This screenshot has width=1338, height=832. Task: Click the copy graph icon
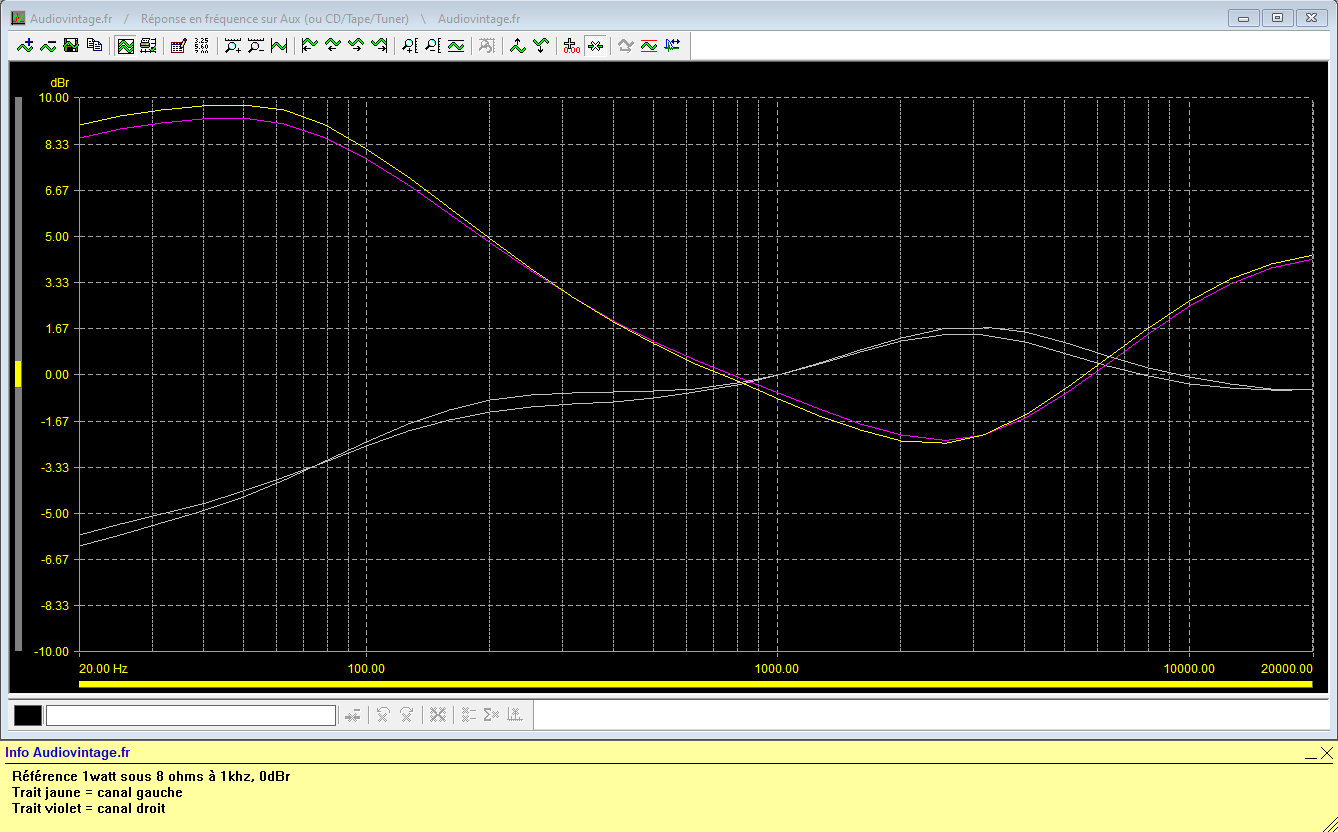click(94, 45)
